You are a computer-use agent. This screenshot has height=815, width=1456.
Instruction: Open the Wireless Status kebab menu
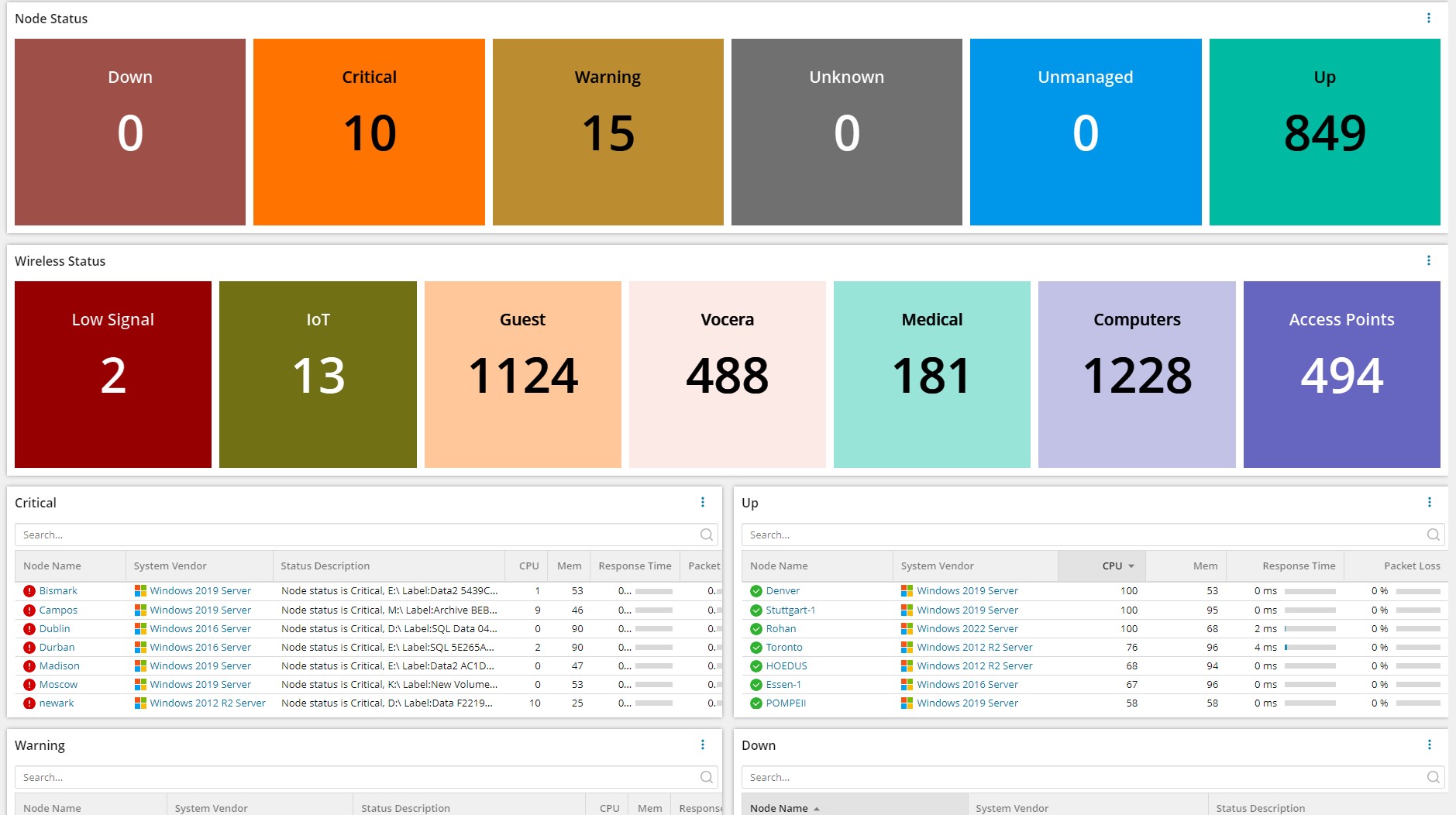(x=1429, y=260)
